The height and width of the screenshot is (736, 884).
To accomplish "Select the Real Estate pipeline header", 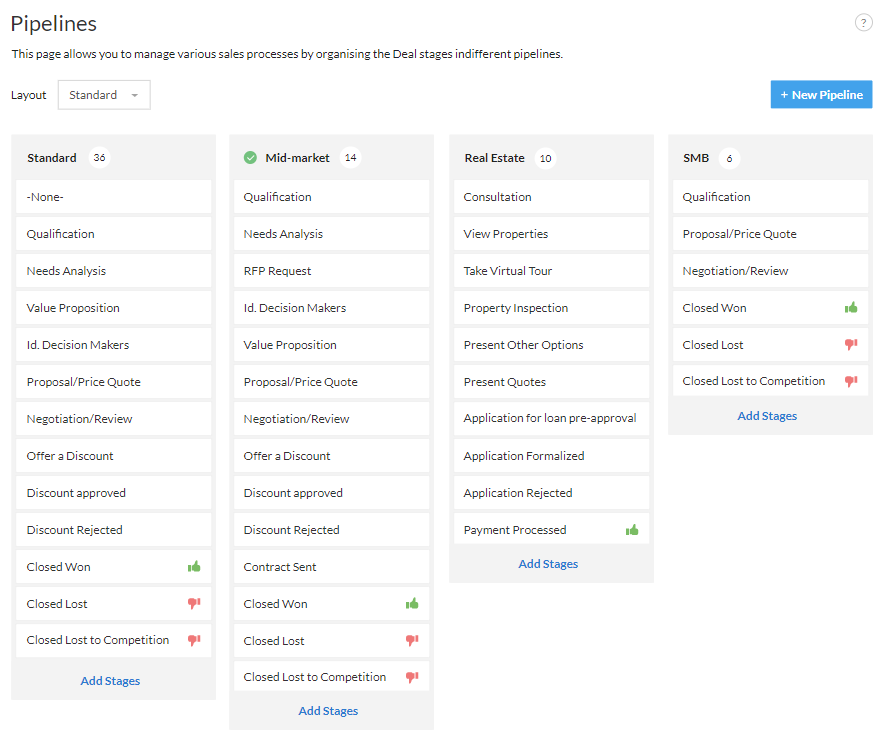I will [x=494, y=157].
